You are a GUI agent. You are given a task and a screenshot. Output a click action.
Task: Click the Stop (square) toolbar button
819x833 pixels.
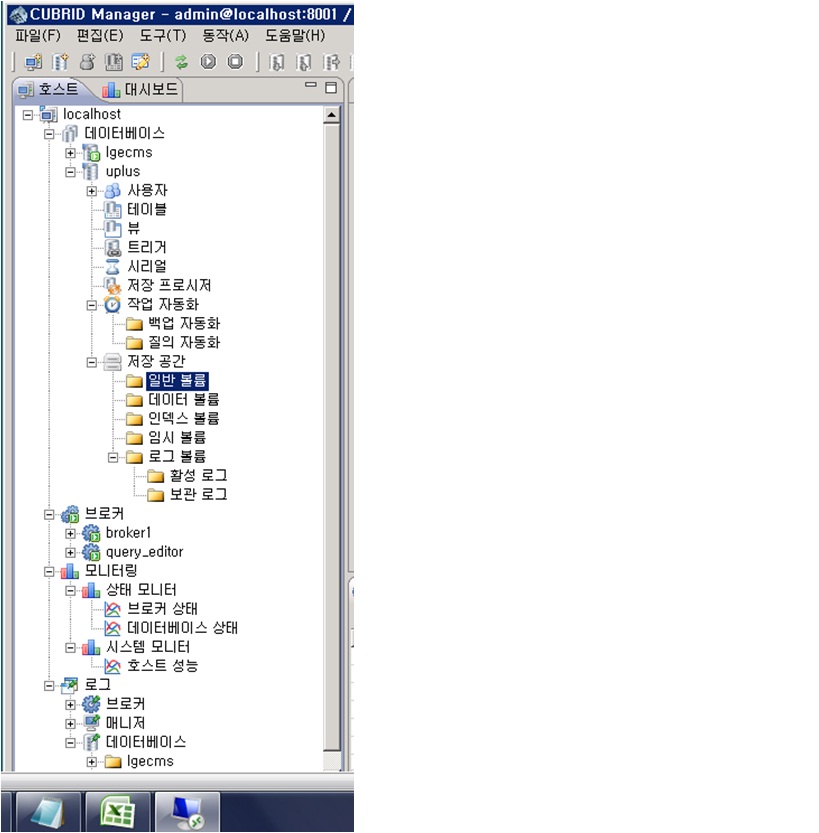point(235,62)
